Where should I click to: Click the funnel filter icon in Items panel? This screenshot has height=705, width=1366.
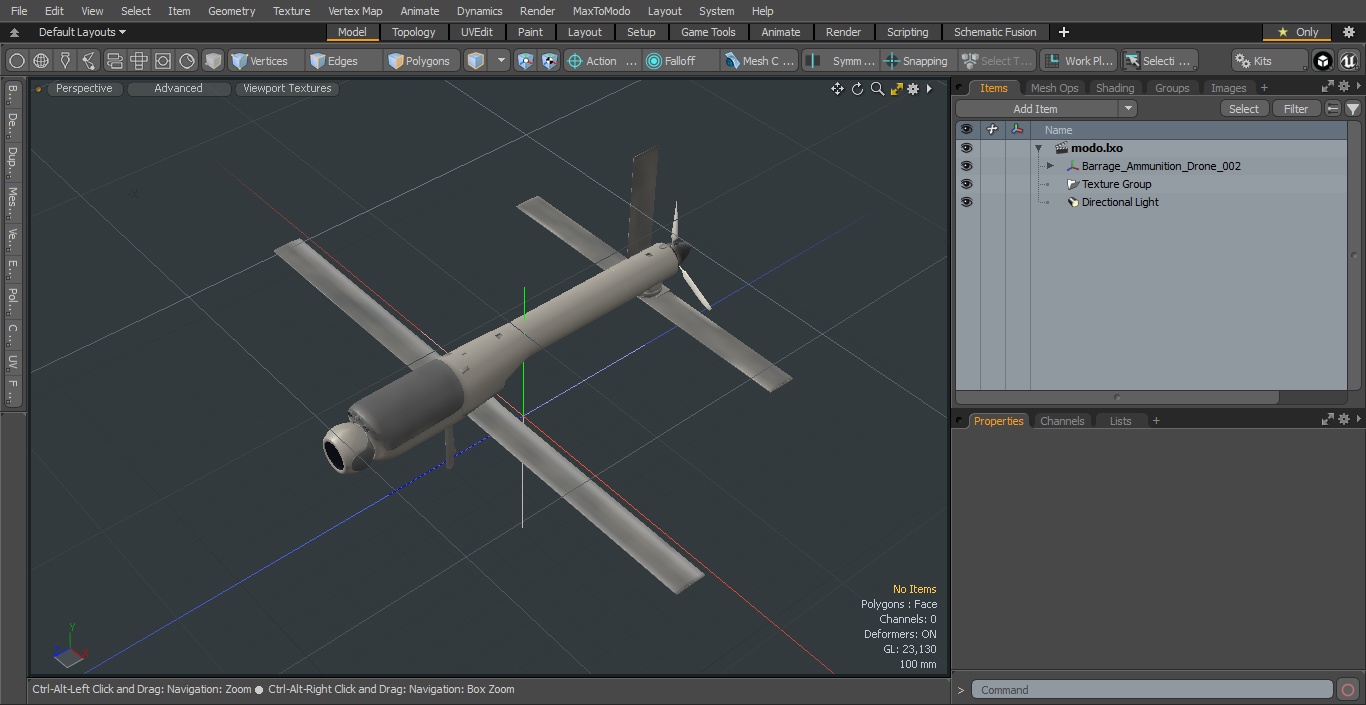pos(1352,109)
